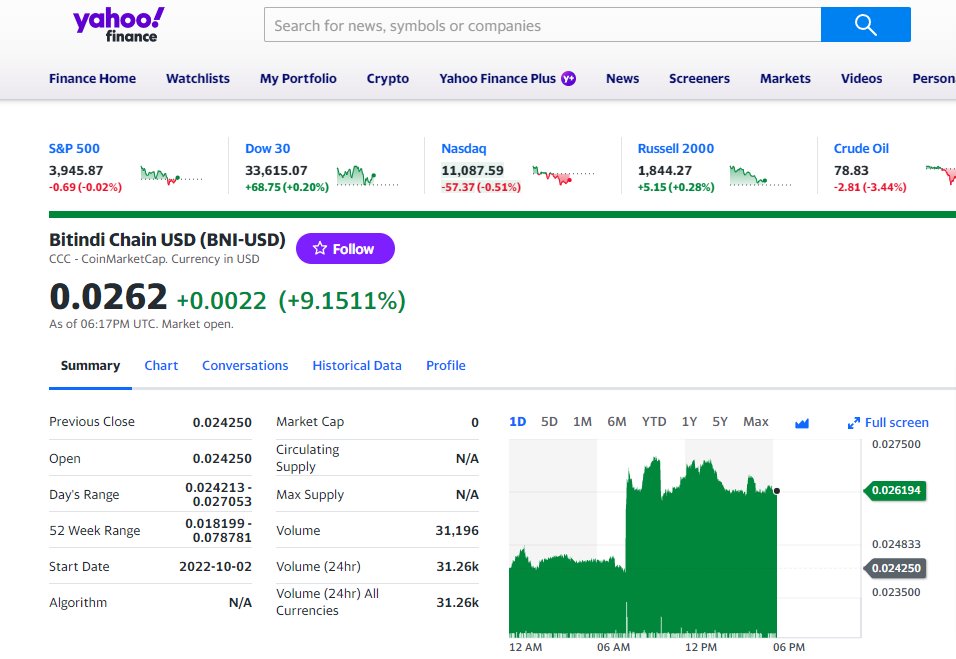Screen dimensions: 956x659
Task: Select the 1D chart range
Action: click(x=518, y=422)
